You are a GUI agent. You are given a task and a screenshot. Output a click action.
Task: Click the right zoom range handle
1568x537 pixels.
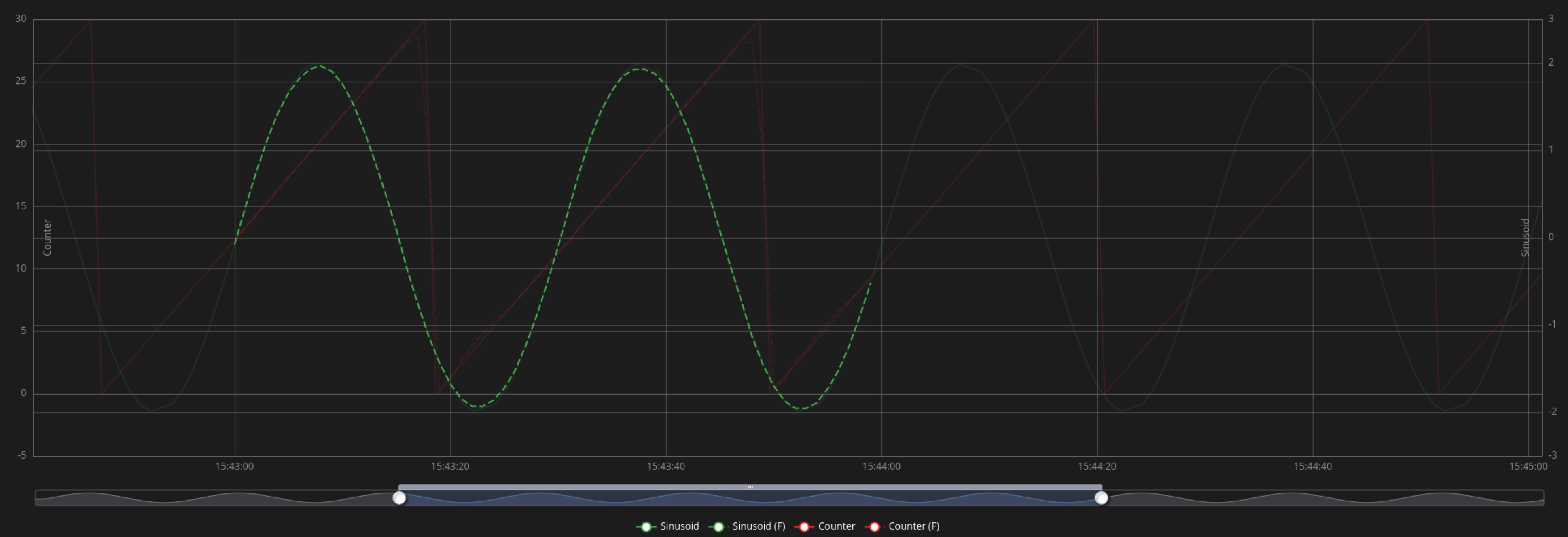(1101, 498)
